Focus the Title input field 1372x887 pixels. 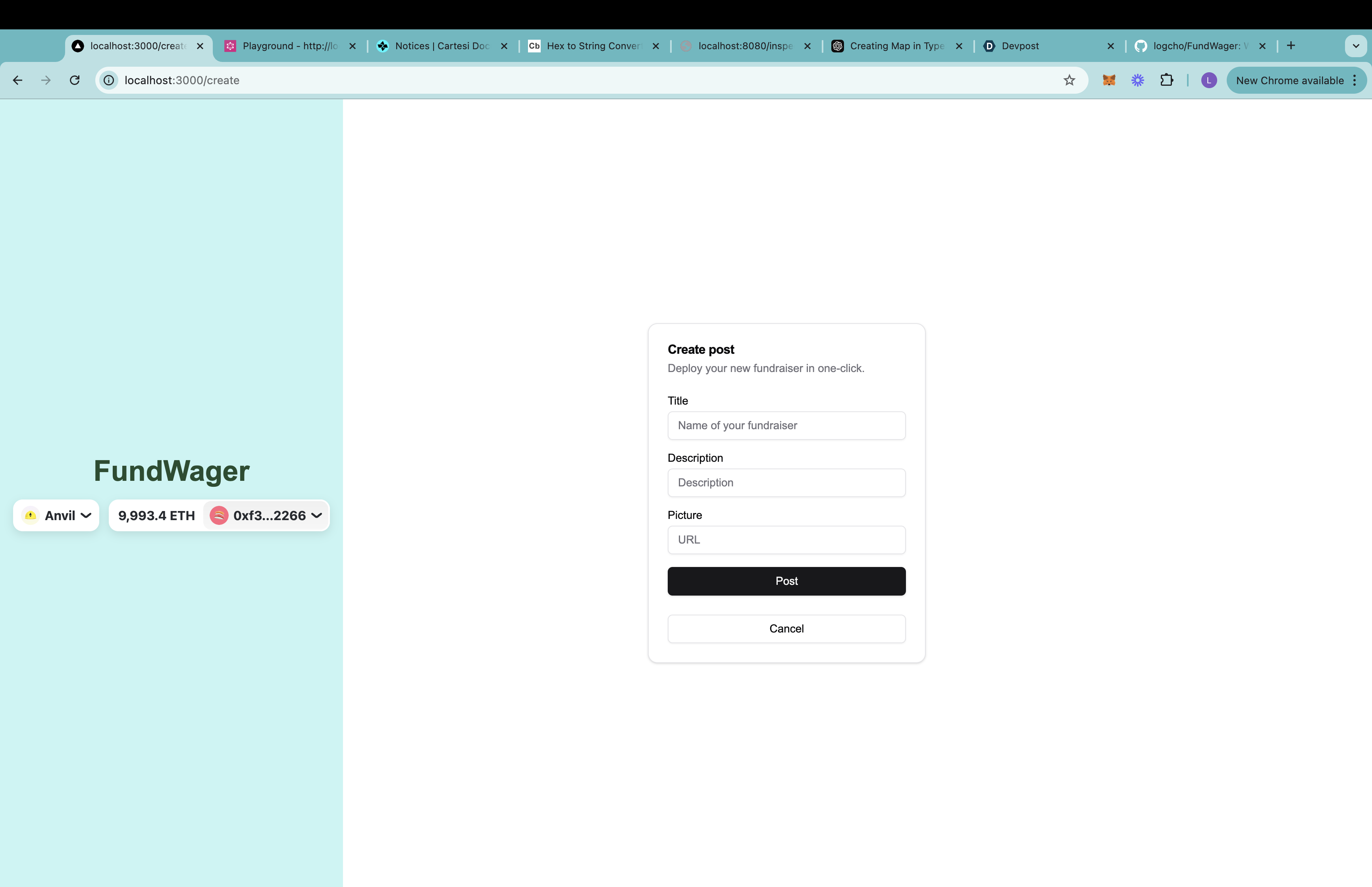pos(786,426)
